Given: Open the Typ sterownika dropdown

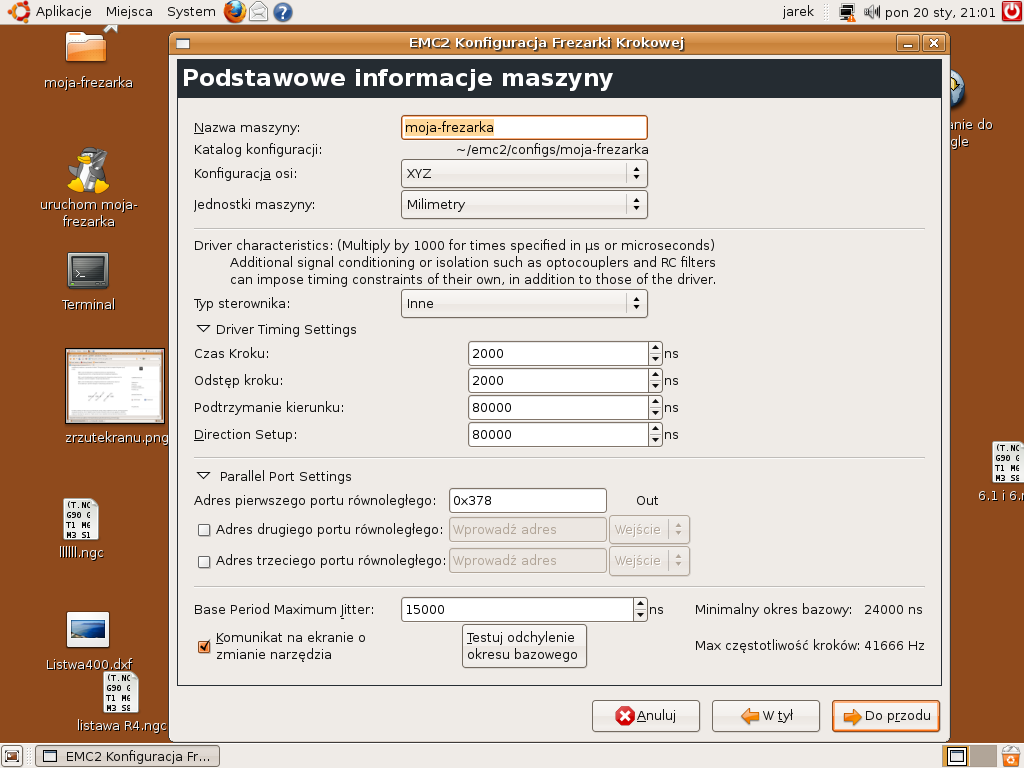Looking at the screenshot, I should coord(524,304).
